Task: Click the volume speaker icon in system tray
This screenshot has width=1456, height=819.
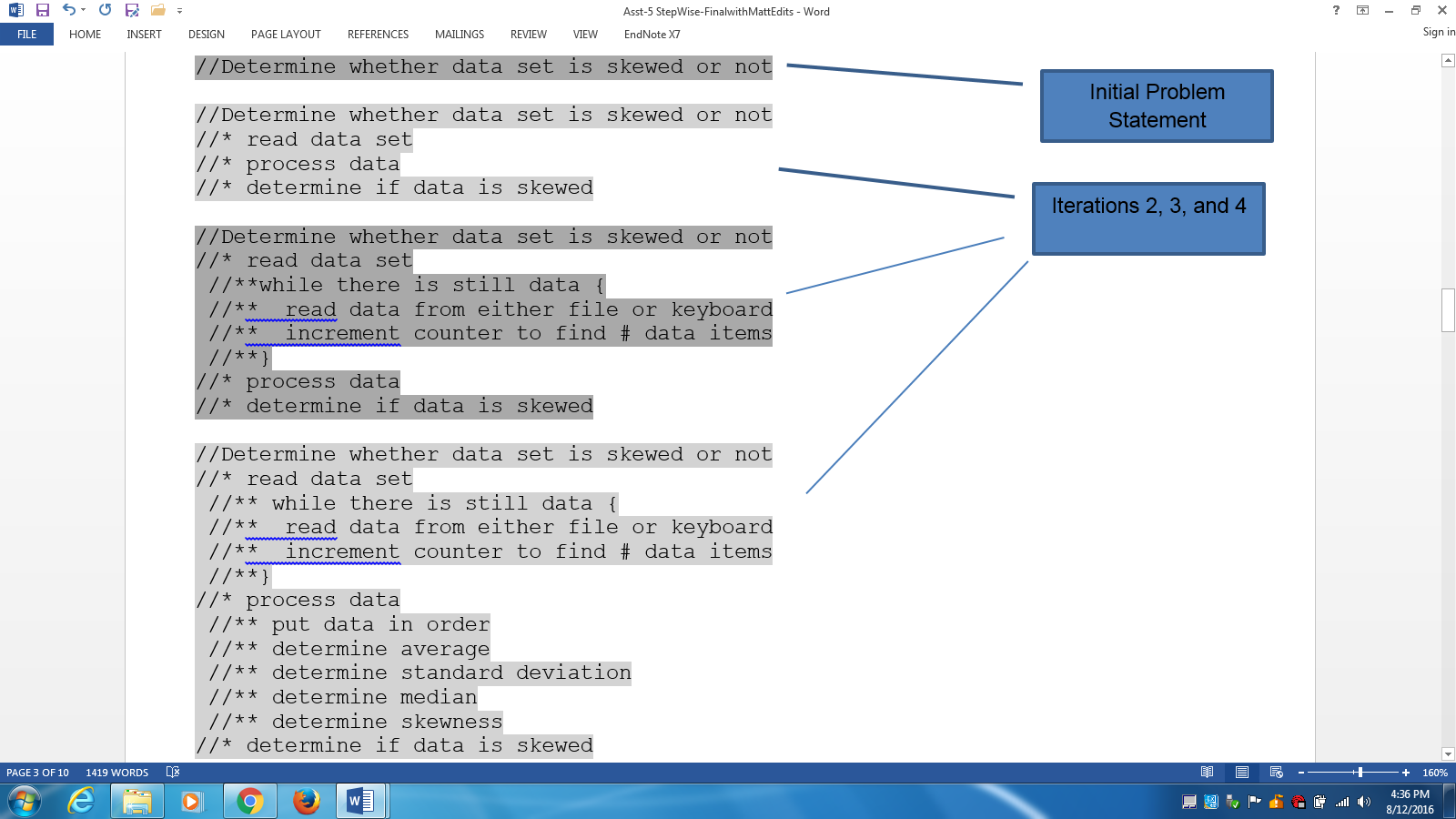Action: tap(1363, 802)
